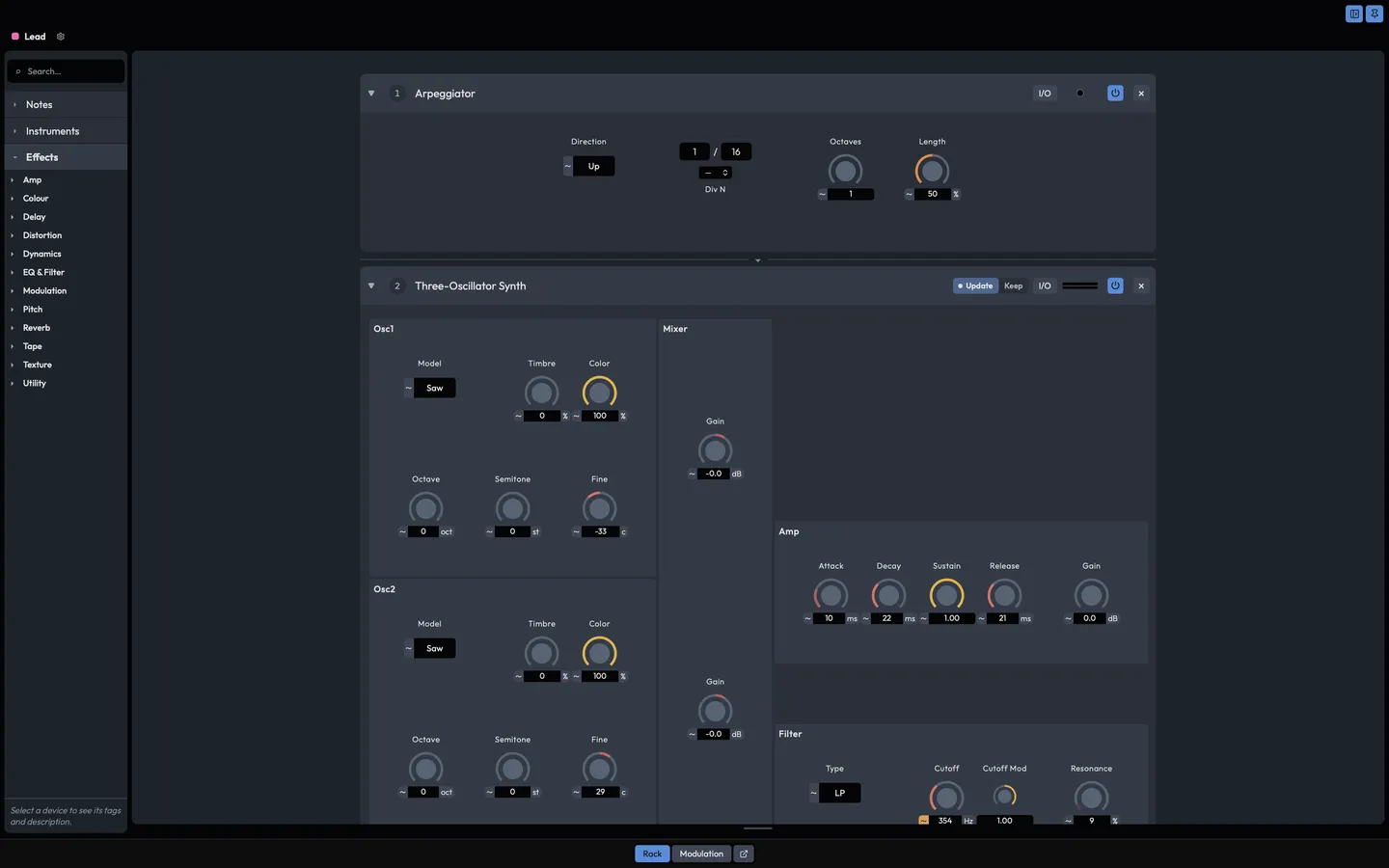Focus the Search field in the browser

click(66, 71)
